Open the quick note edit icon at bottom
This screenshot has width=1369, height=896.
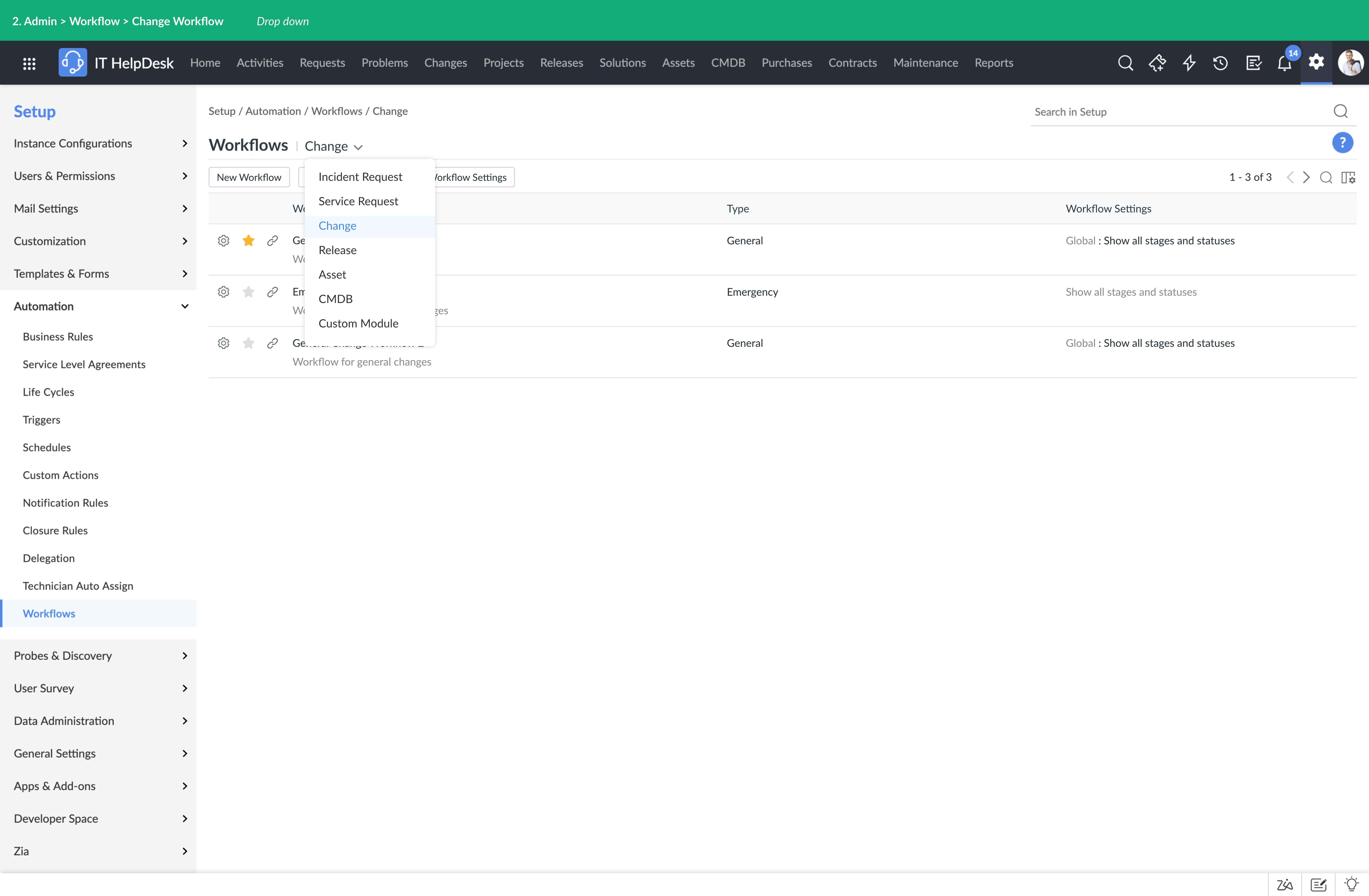[x=1318, y=885]
